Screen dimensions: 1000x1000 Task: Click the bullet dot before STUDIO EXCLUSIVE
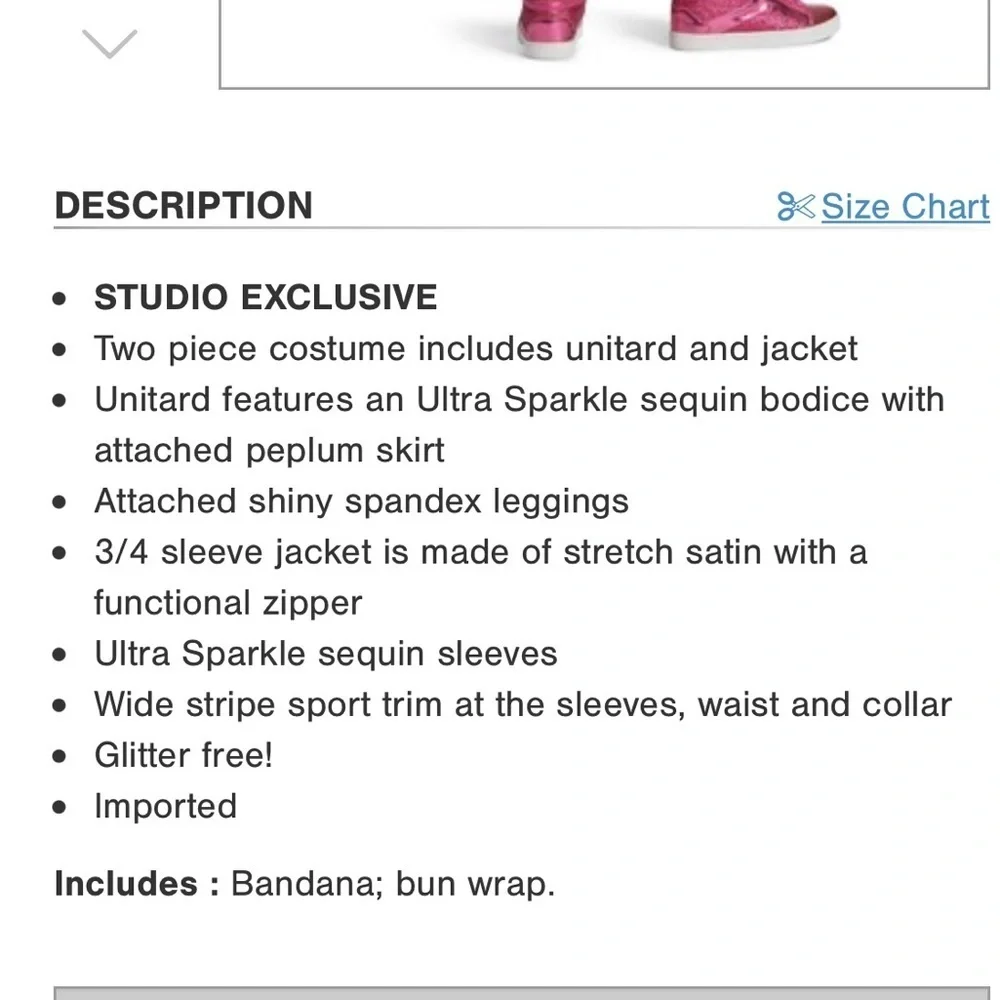[x=59, y=298]
